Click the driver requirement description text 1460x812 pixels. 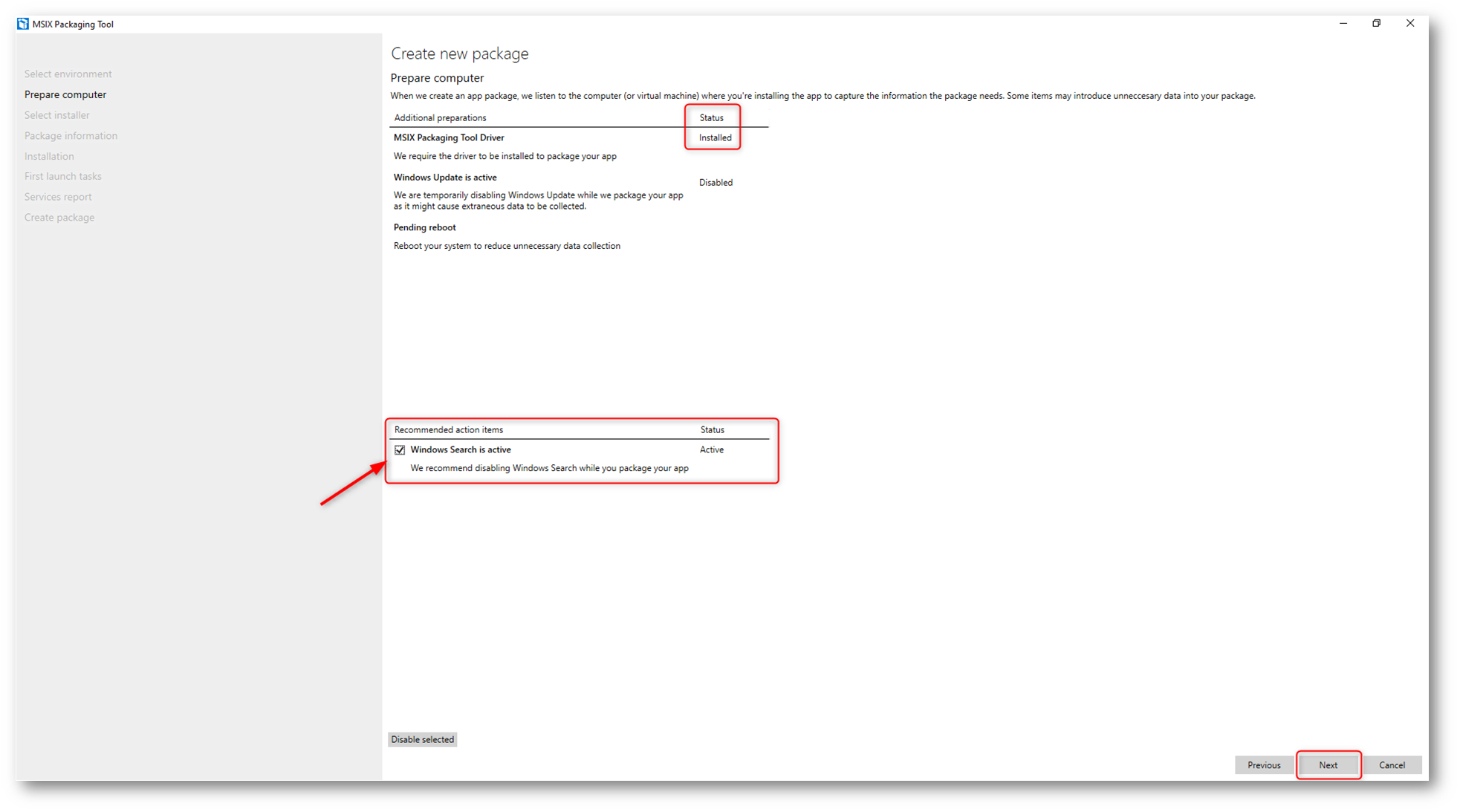504,156
